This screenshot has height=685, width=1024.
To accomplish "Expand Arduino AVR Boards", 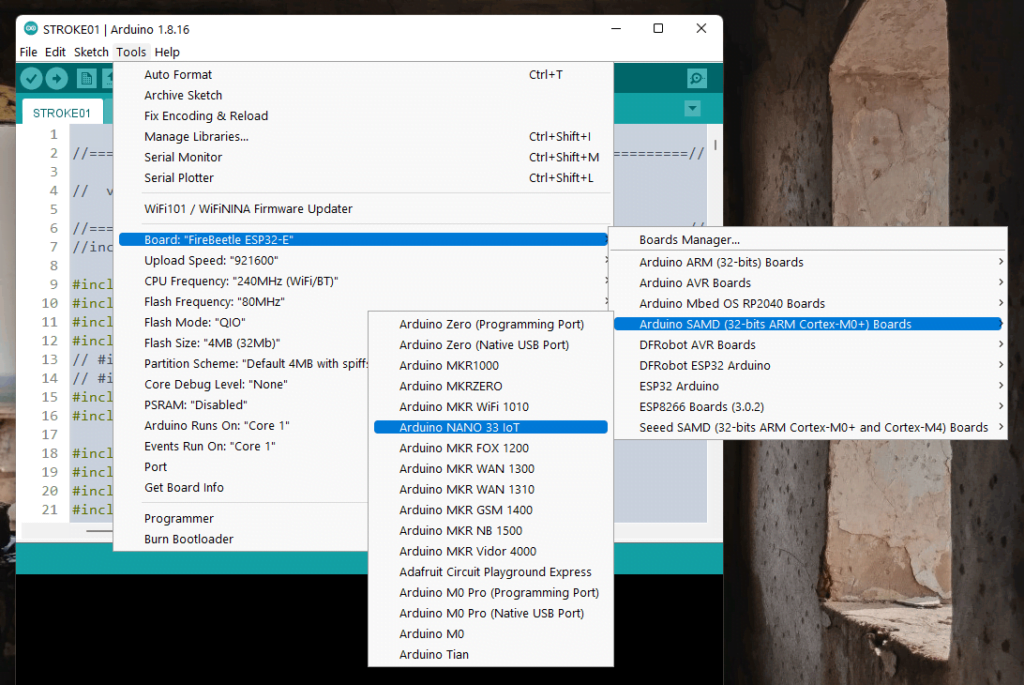I will pyautogui.click(x=810, y=283).
